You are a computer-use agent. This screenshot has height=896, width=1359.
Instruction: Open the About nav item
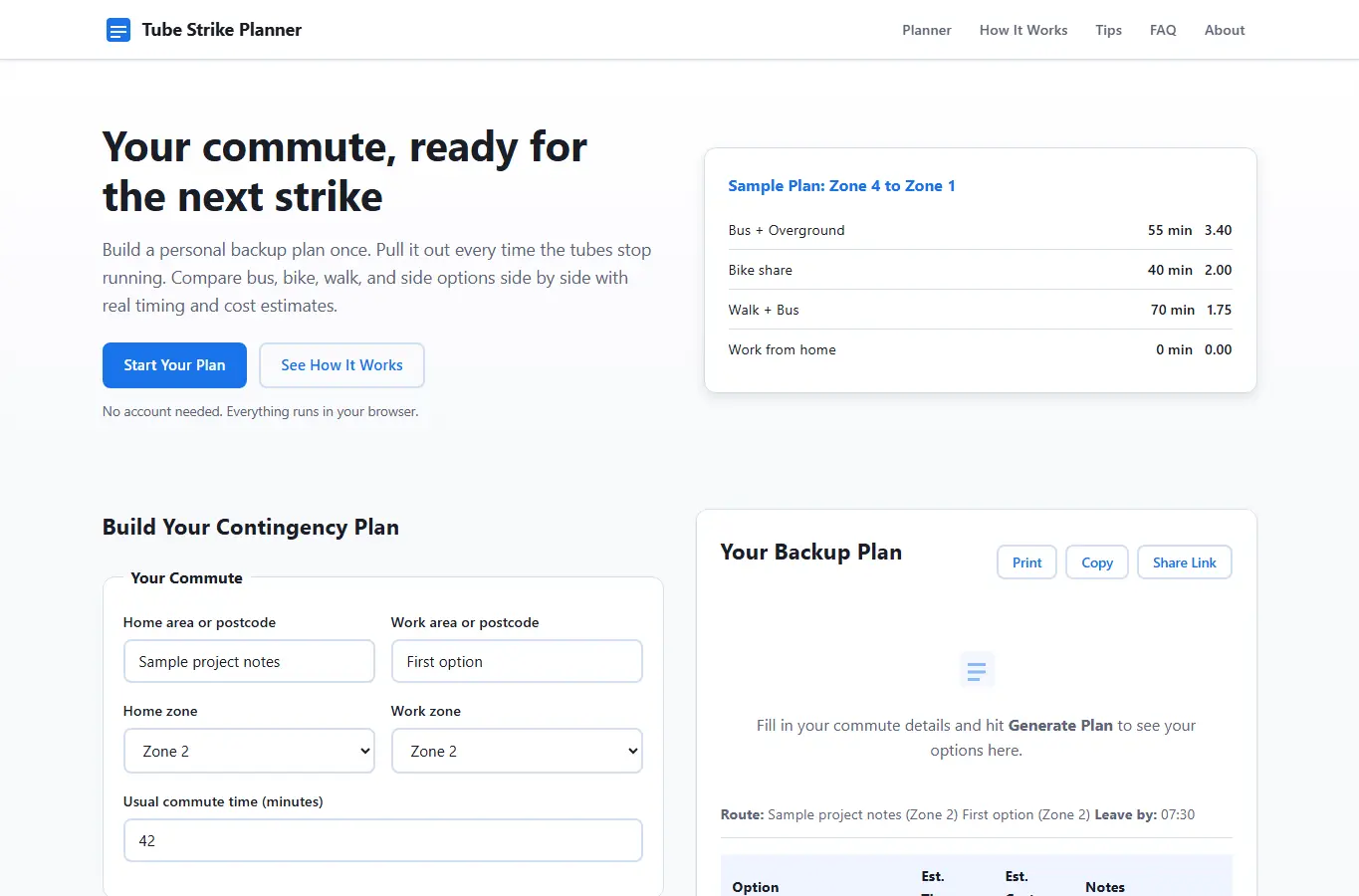1225,30
